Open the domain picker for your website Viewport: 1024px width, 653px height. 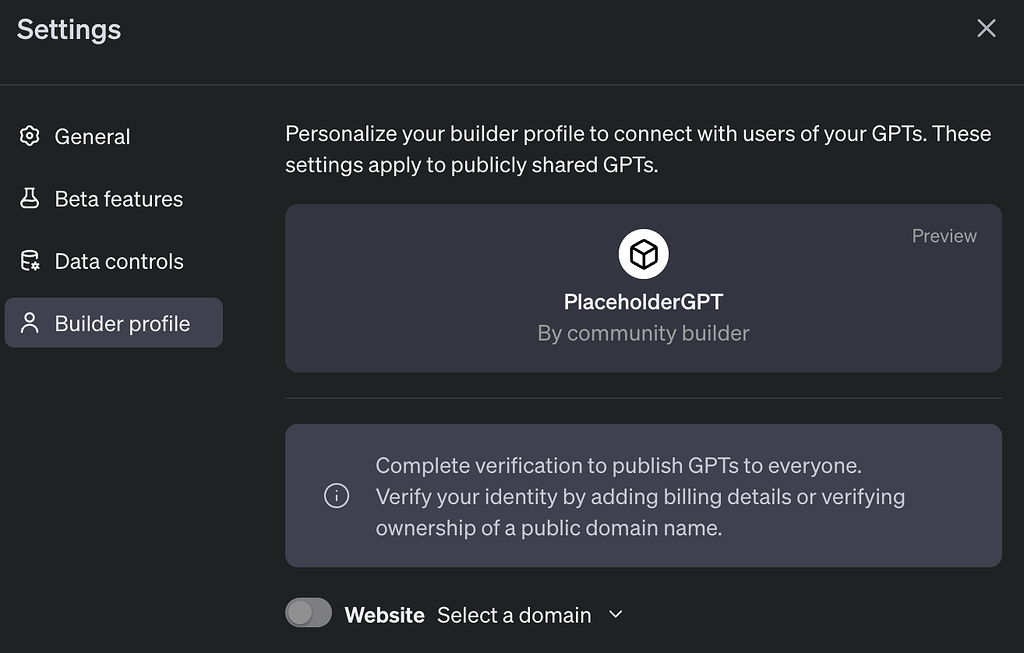(530, 615)
